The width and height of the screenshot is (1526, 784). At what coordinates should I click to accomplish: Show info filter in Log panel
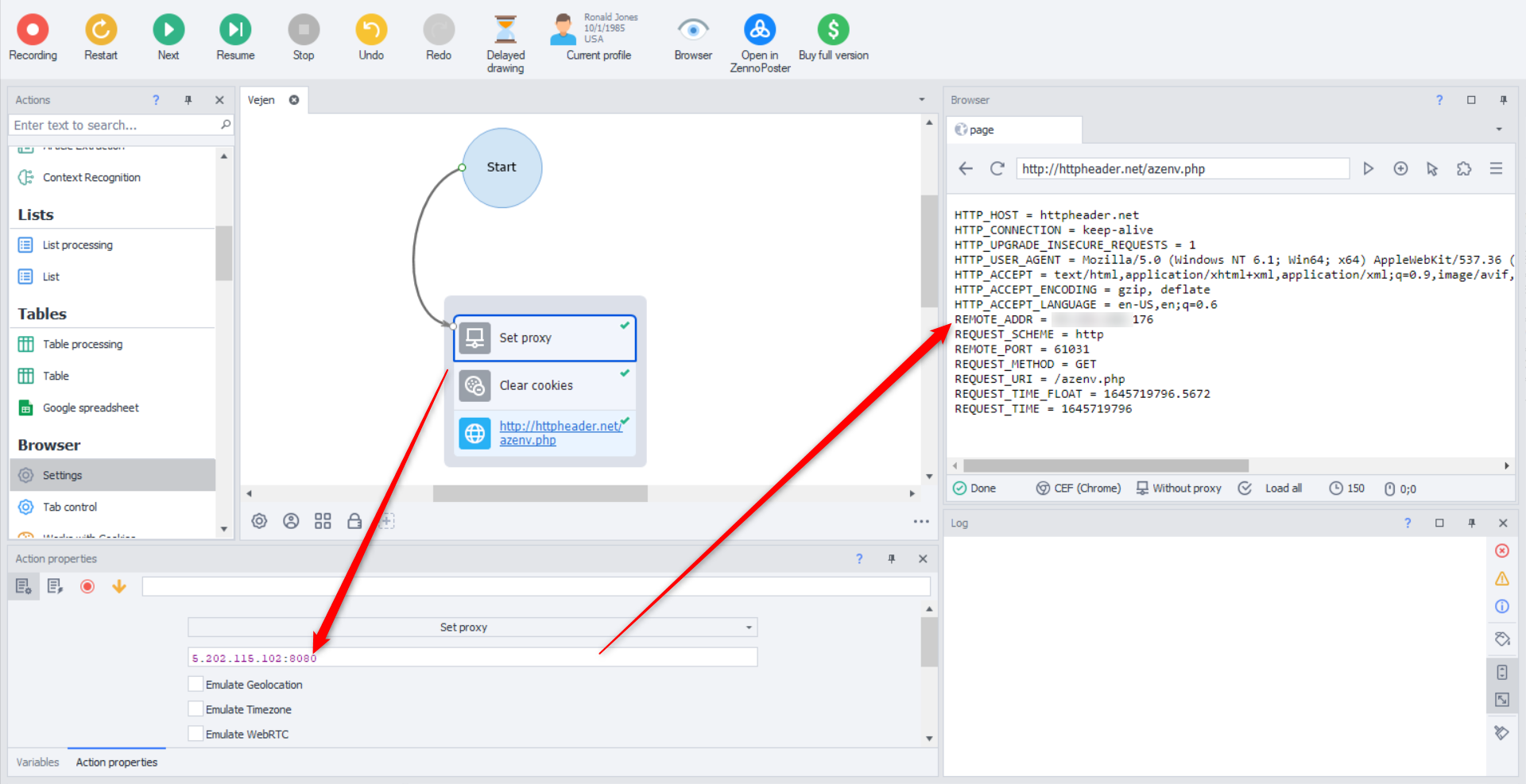pos(1501,607)
